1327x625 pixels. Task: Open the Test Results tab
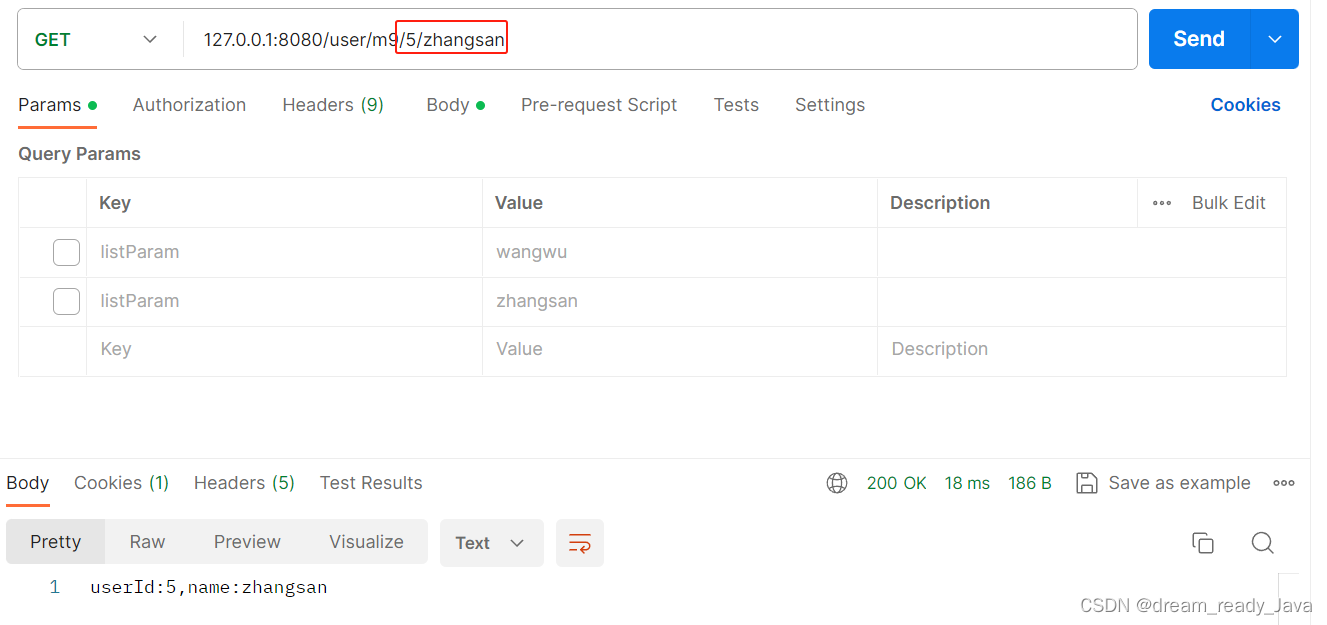pyautogui.click(x=371, y=483)
